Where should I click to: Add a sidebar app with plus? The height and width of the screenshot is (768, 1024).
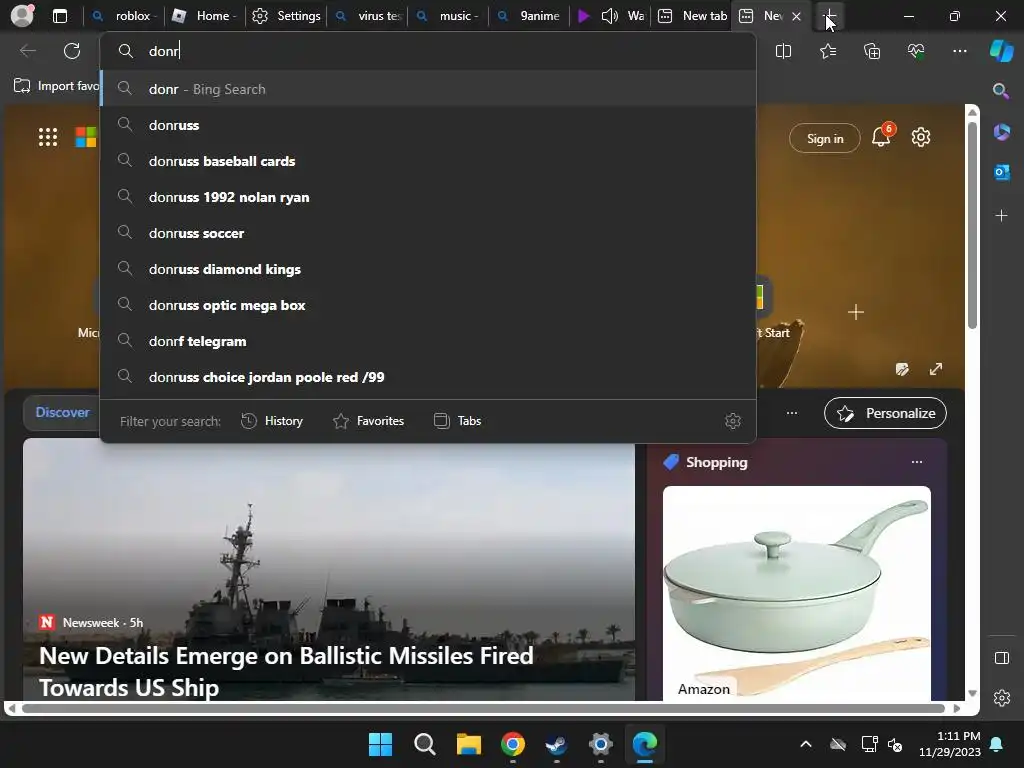tap(1001, 216)
